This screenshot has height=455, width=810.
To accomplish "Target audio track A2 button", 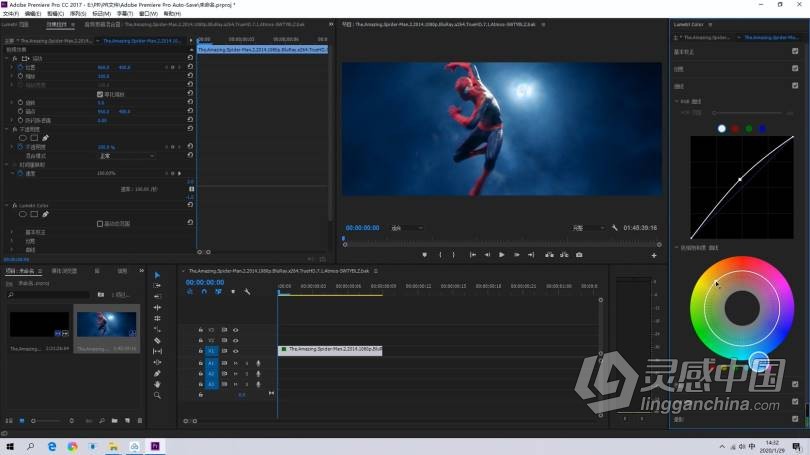I will (211, 373).
